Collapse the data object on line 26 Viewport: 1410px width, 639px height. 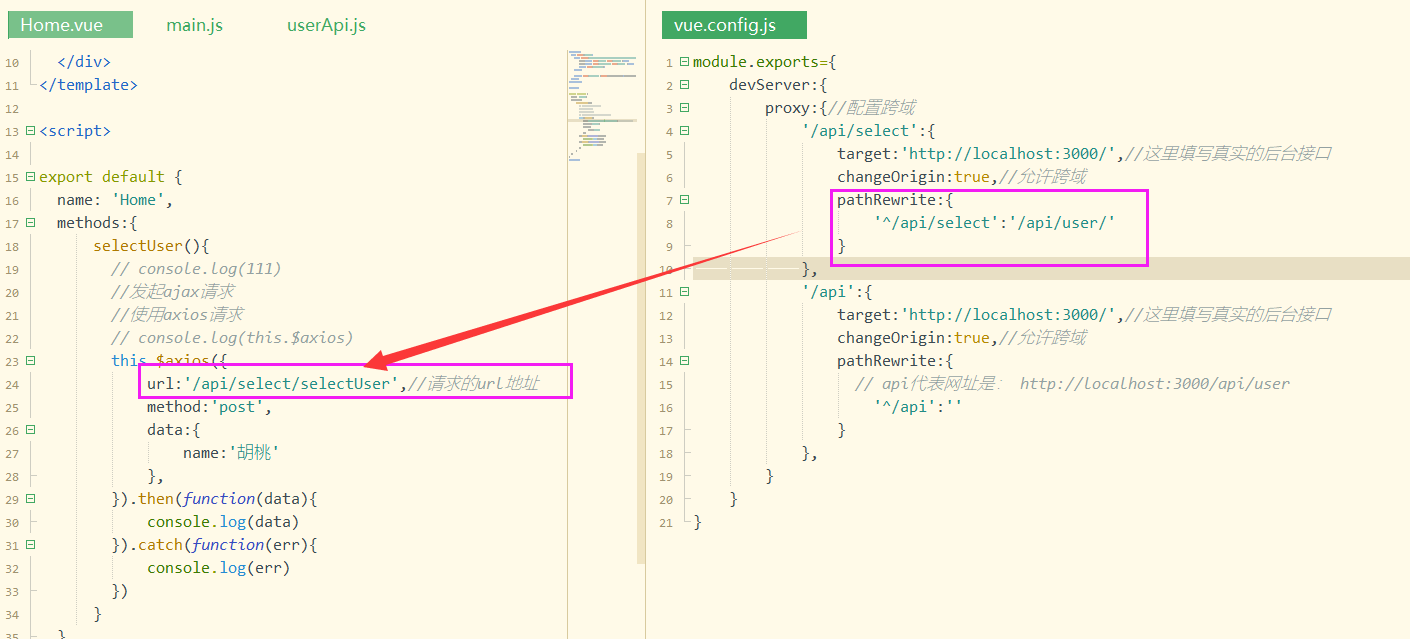(31, 429)
